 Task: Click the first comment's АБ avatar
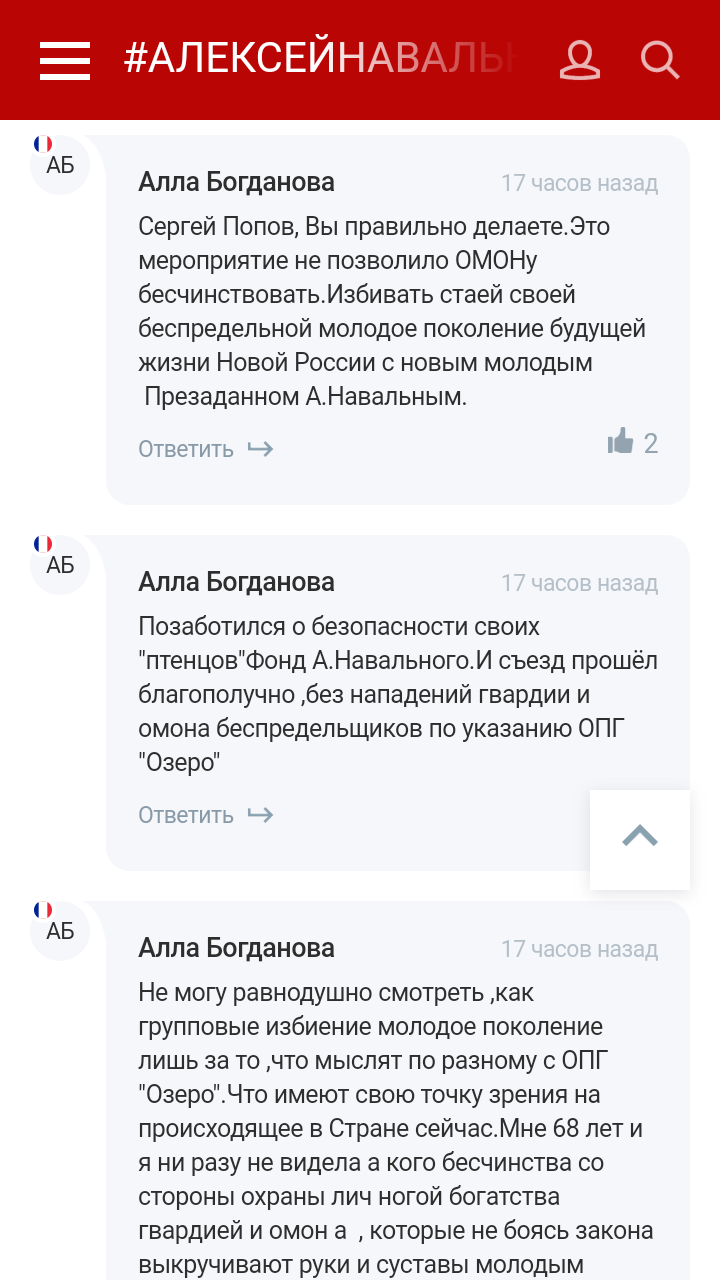(x=60, y=165)
